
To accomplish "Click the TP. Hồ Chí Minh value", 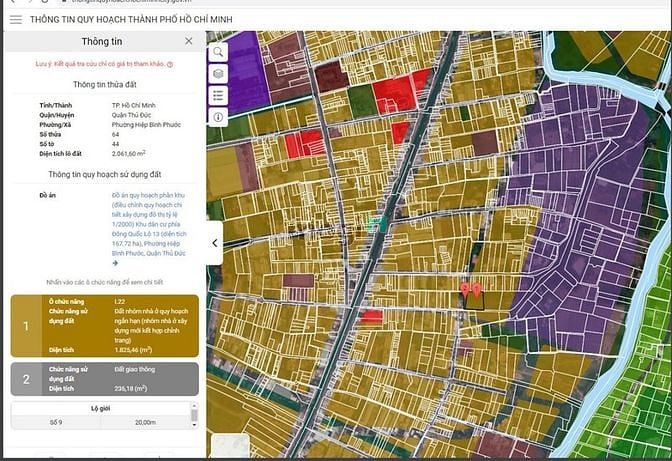I will (134, 105).
